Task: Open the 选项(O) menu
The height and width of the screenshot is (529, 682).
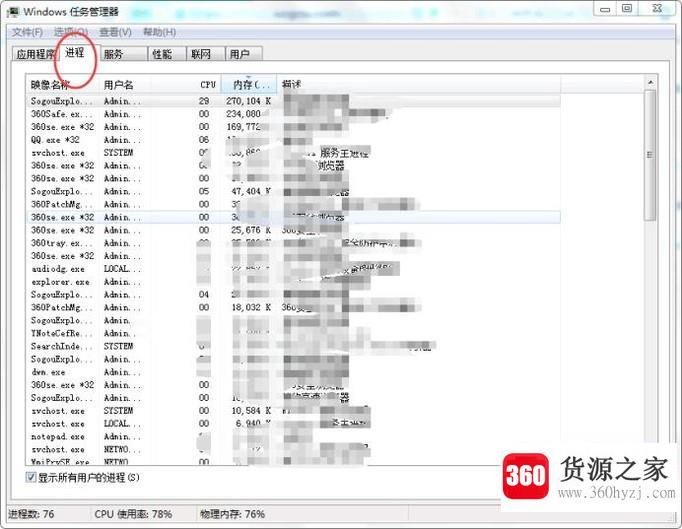Action: click(x=70, y=32)
